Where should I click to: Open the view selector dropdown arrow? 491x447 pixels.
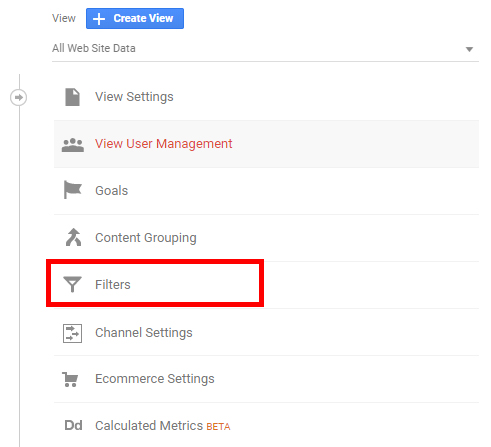(469, 49)
